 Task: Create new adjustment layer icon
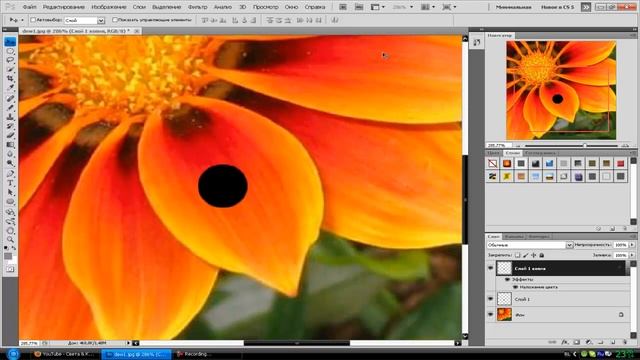(589, 342)
